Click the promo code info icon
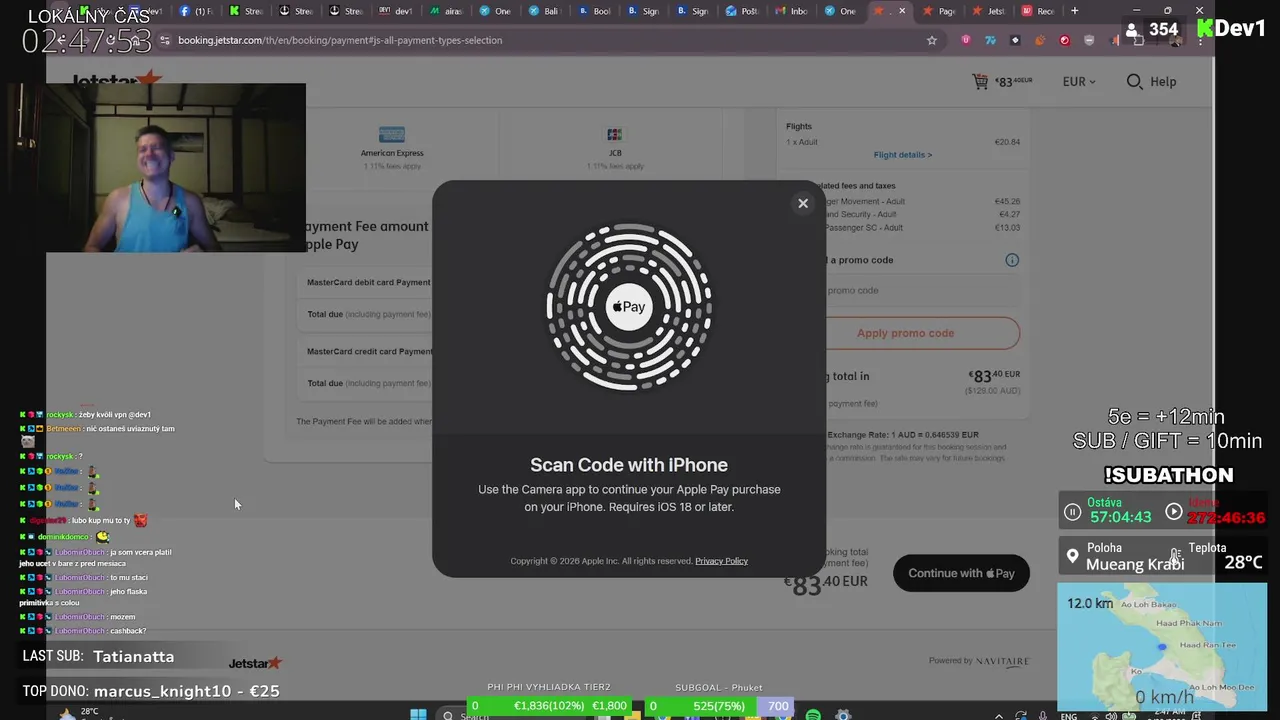Screen dimensions: 1280x720 click(1012, 260)
